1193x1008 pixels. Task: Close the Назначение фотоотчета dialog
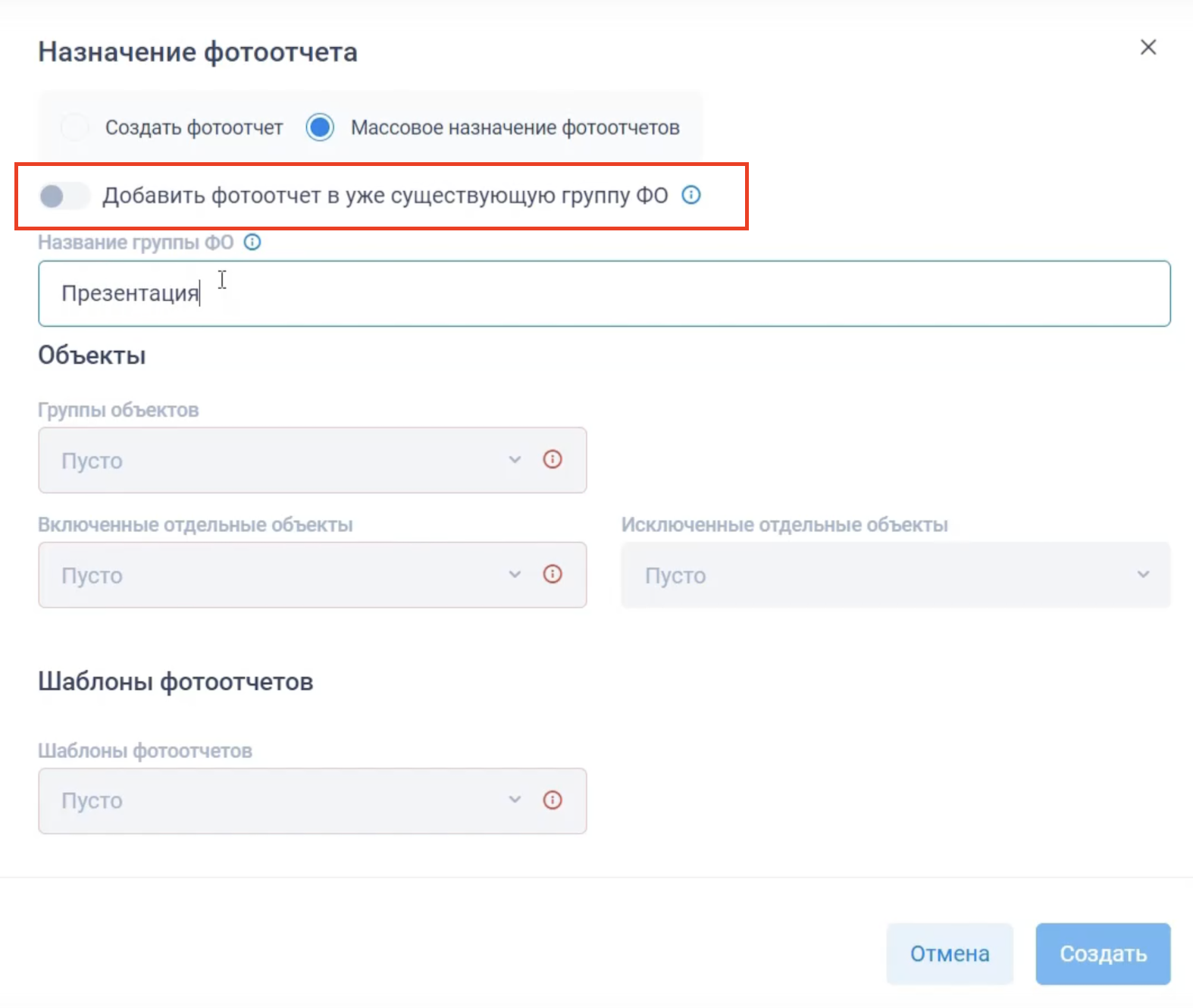(1148, 48)
